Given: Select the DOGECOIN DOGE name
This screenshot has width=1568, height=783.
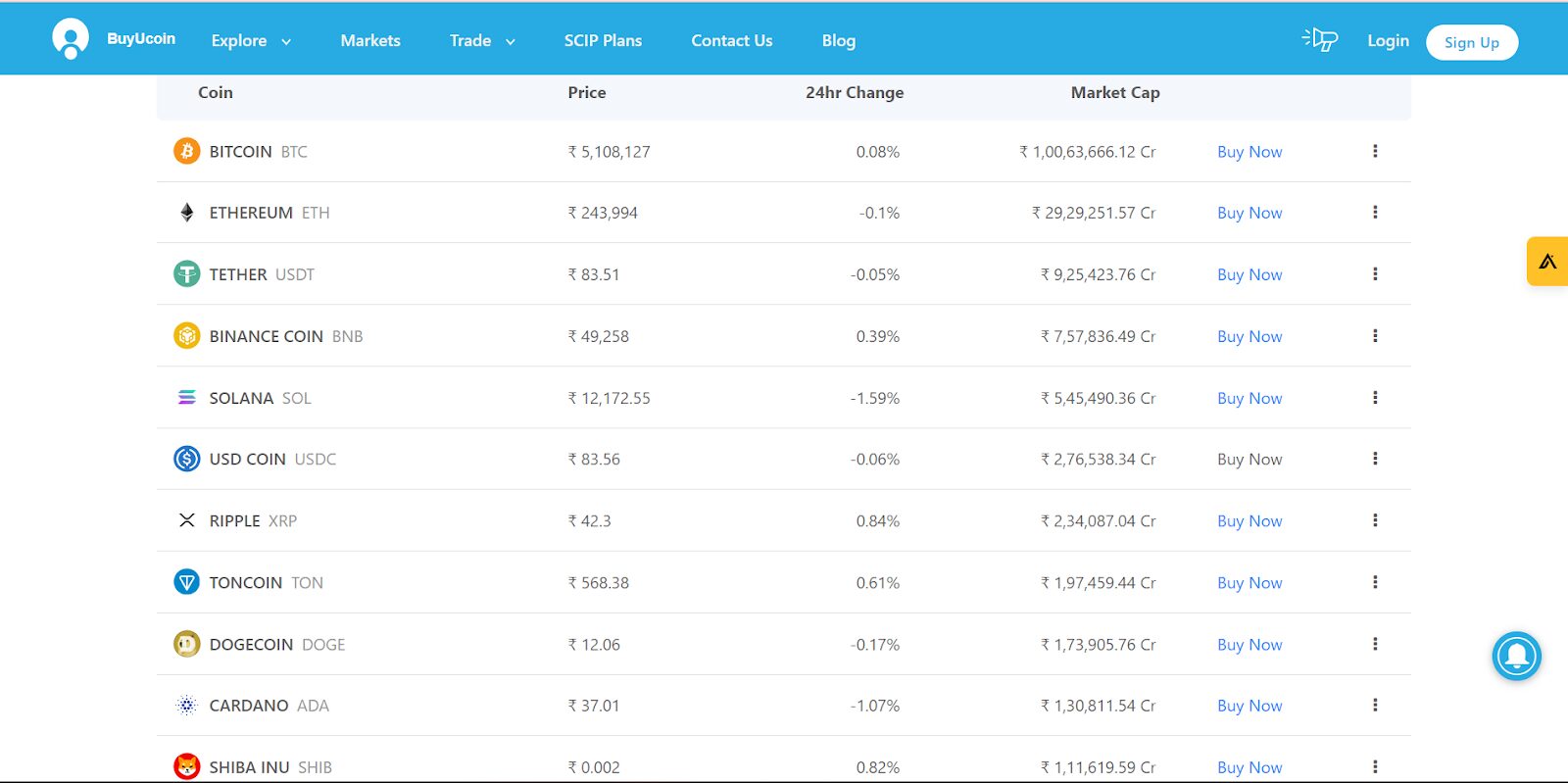Looking at the screenshot, I should 277,644.
